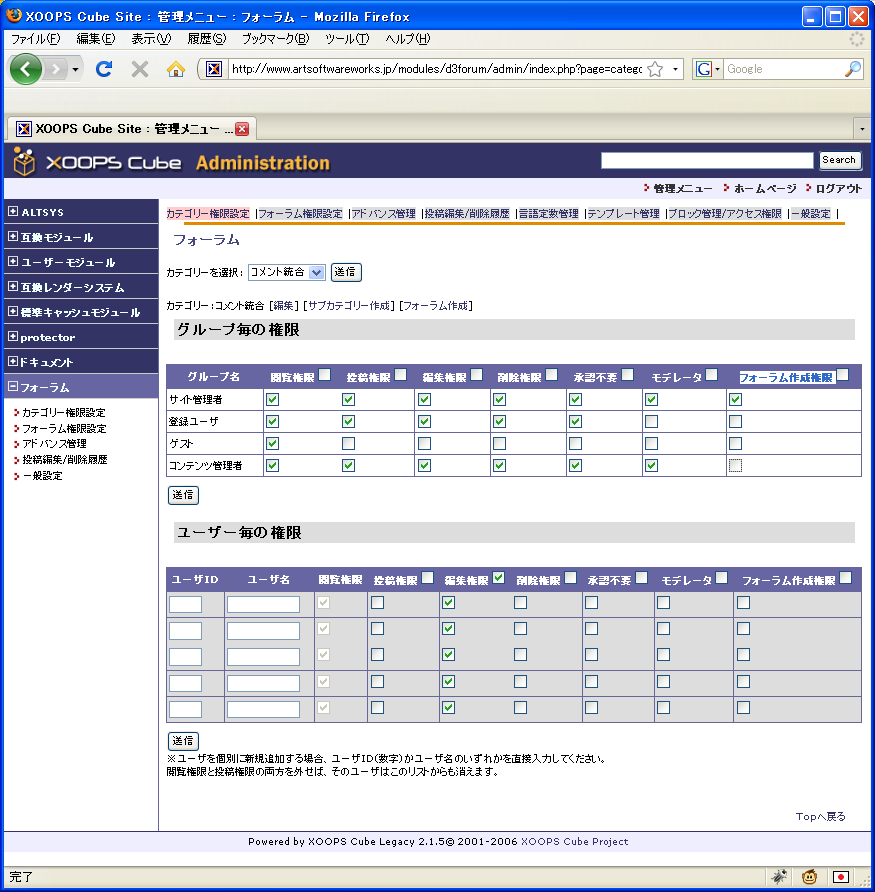Click the Google search magnifier icon

click(852, 69)
